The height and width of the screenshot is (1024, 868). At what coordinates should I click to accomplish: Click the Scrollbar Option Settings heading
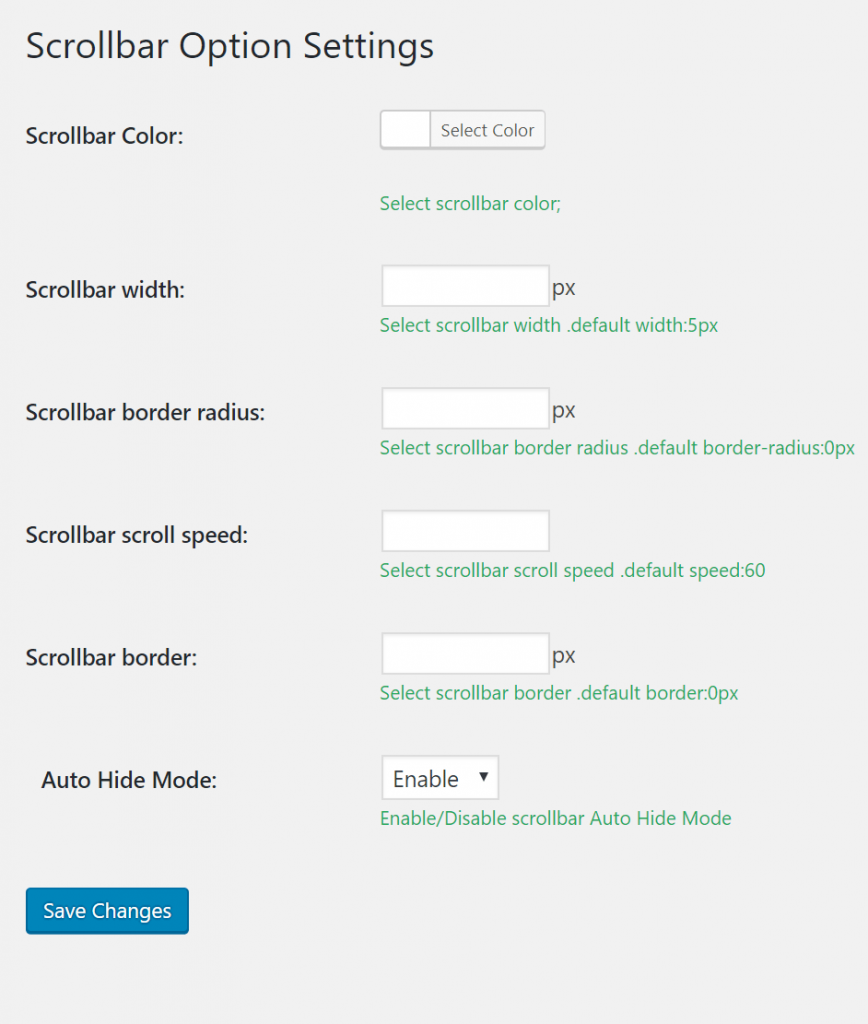pyautogui.click(x=230, y=47)
